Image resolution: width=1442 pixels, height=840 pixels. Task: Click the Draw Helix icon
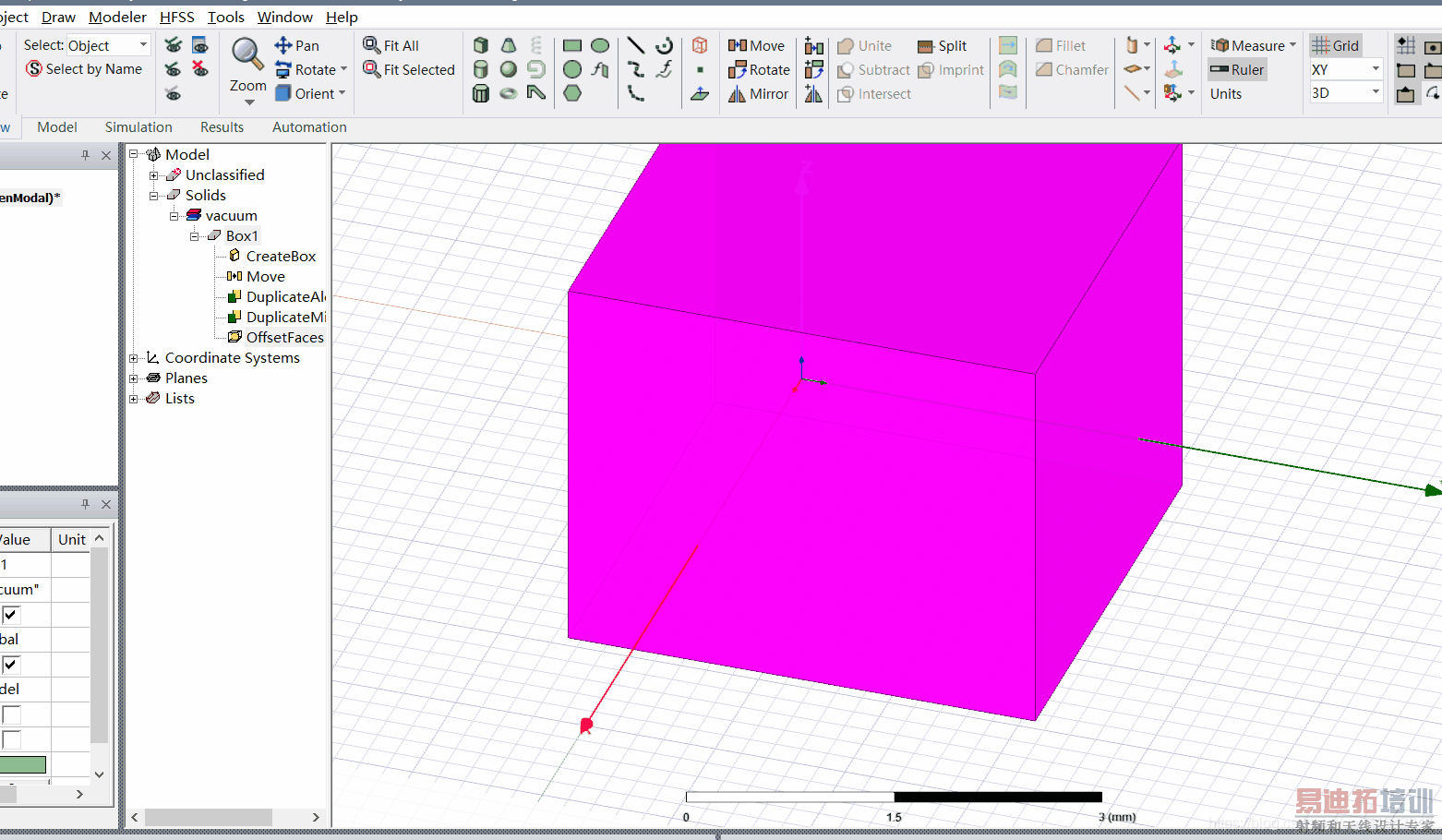click(x=535, y=45)
